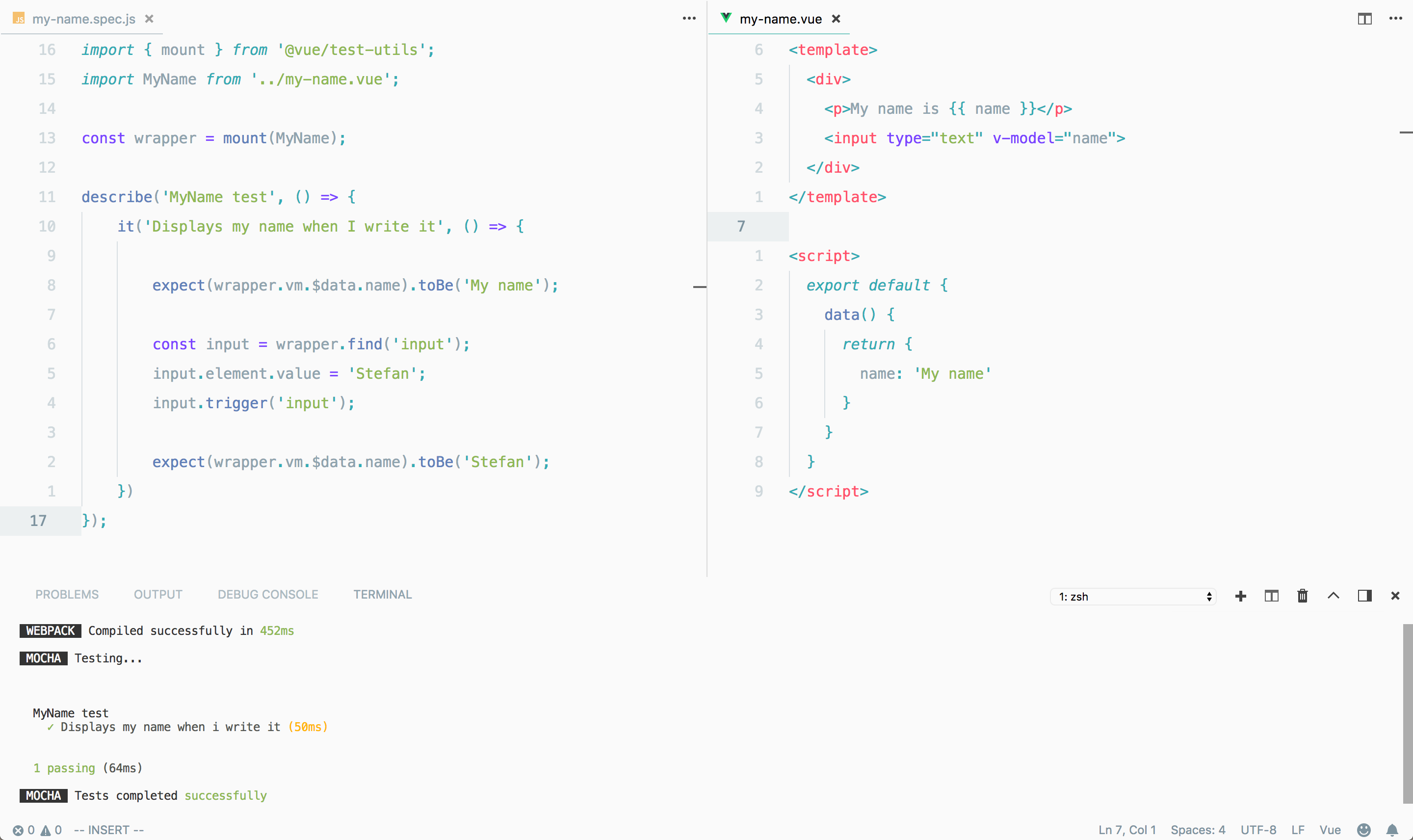Switch to the DEBUG CONSOLE tab
This screenshot has height=840, width=1413.
pos(268,594)
